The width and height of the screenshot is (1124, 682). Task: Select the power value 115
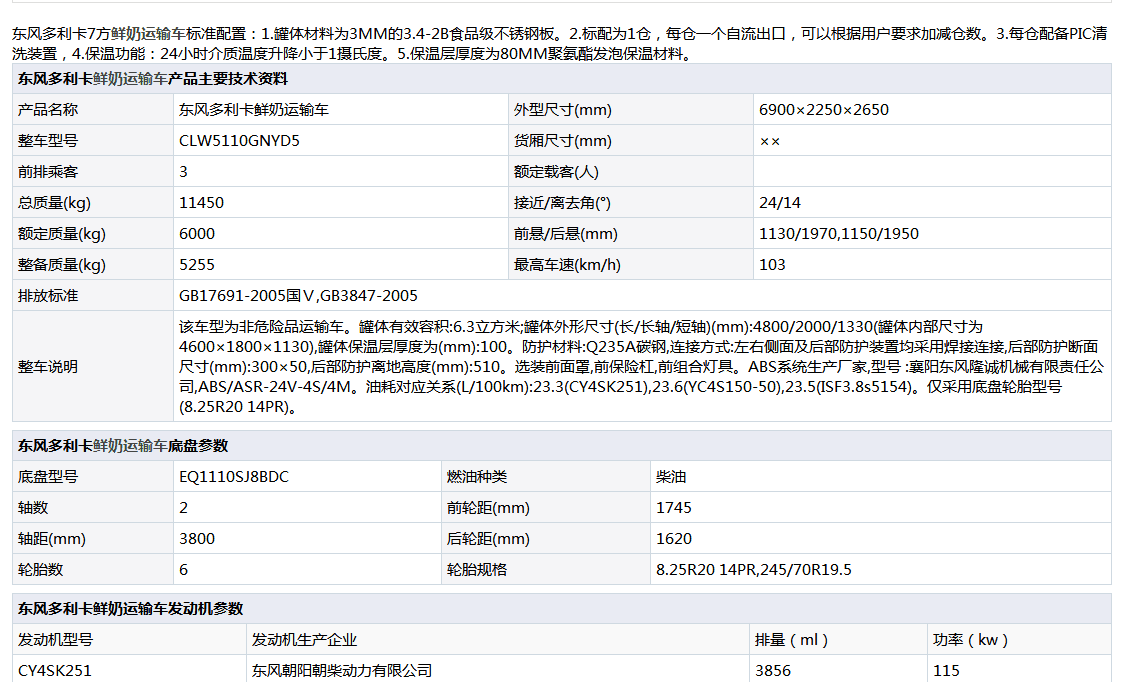(x=946, y=670)
